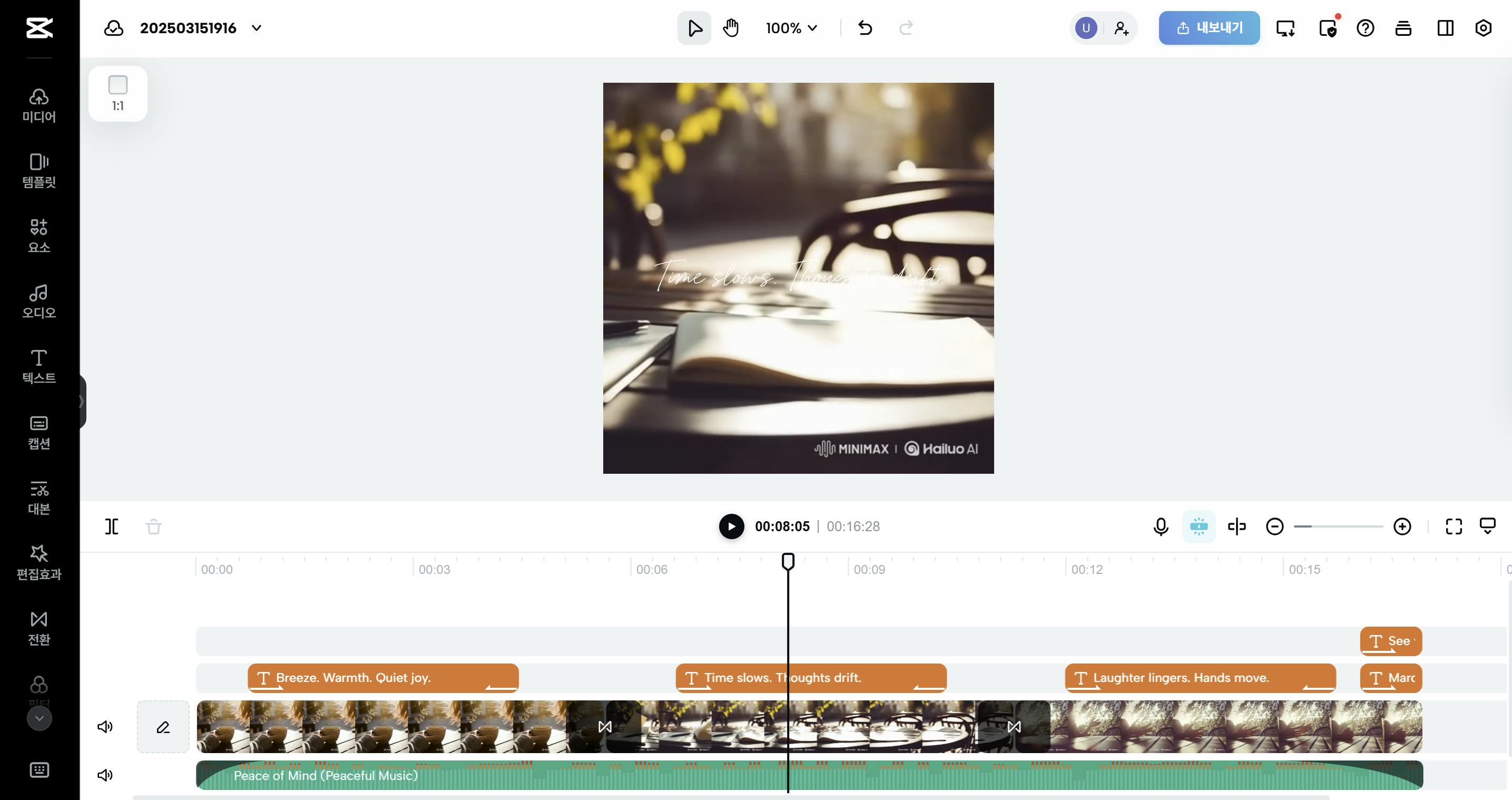Screen dimensions: 1512x800
Task: Click the invite collaborator person icon
Action: click(x=1121, y=27)
